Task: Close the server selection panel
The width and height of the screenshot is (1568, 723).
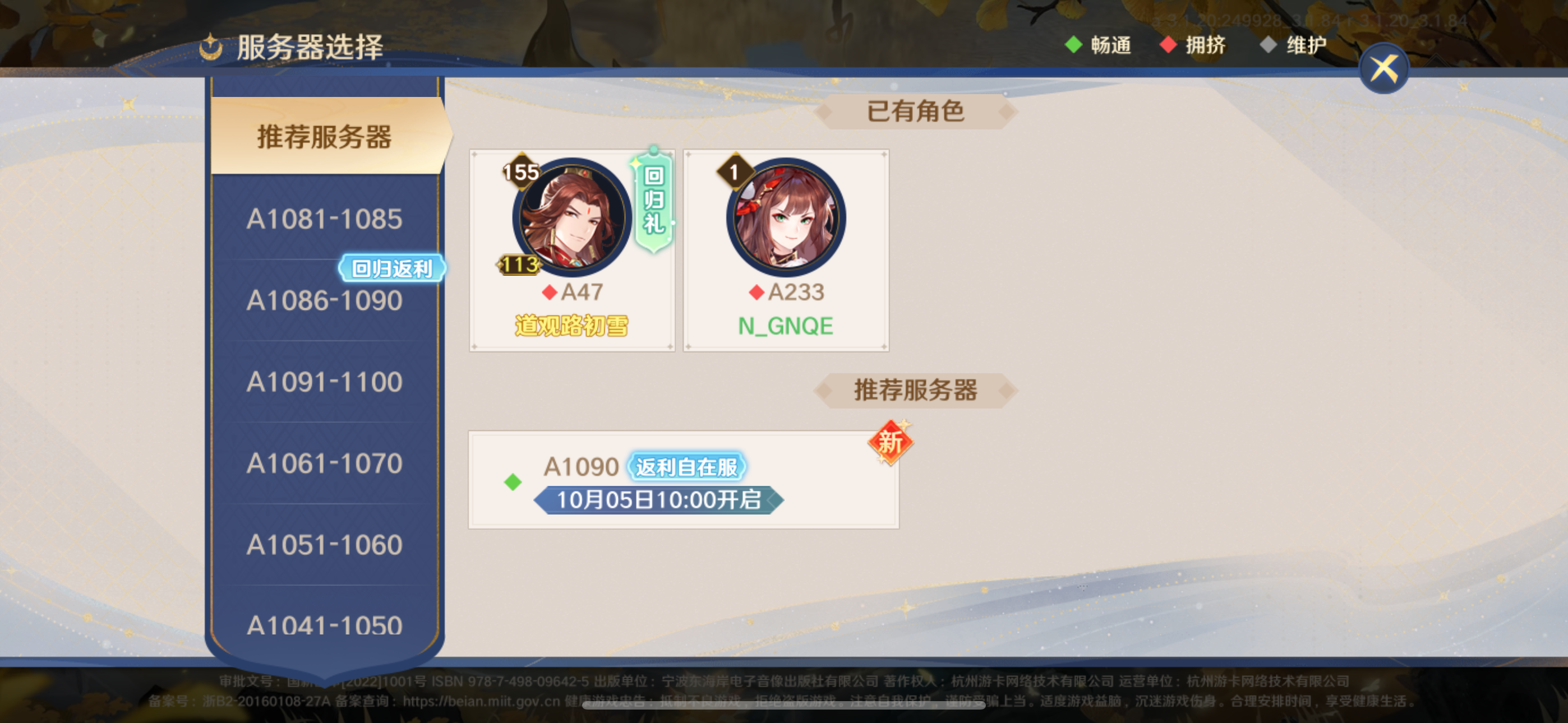Action: 1383,69
